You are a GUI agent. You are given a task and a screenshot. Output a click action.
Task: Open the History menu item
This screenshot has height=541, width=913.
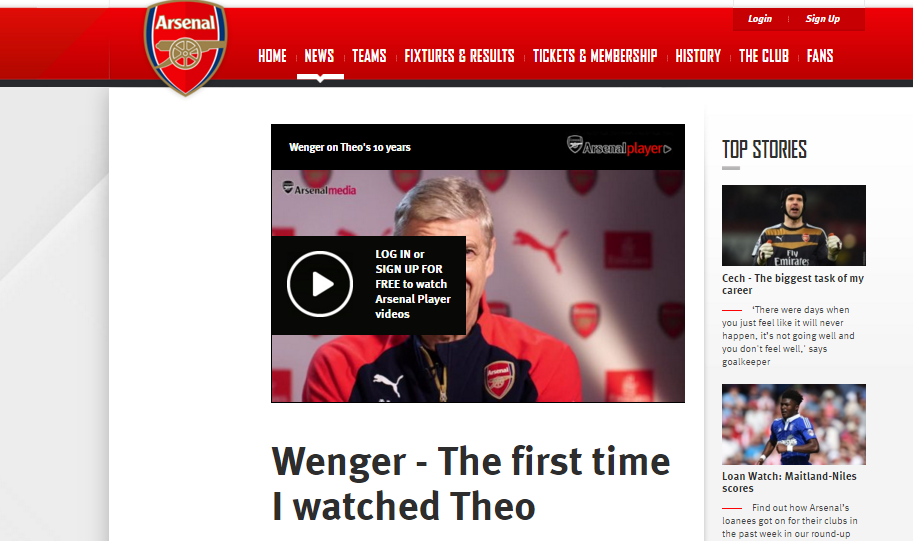tap(698, 56)
